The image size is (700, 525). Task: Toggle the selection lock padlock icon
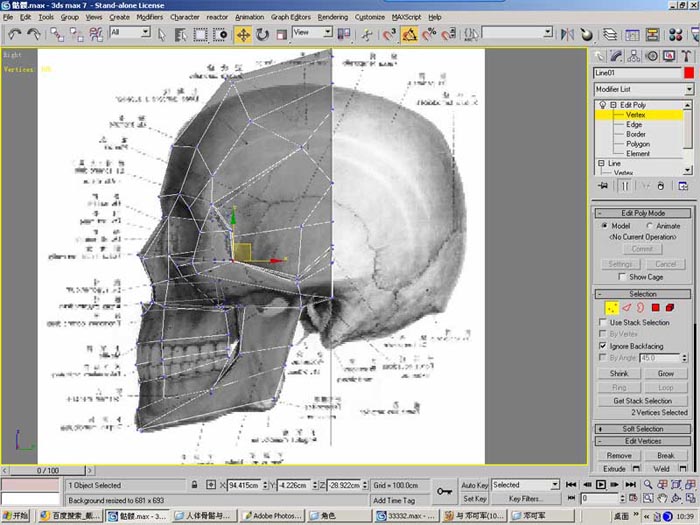click(194, 485)
